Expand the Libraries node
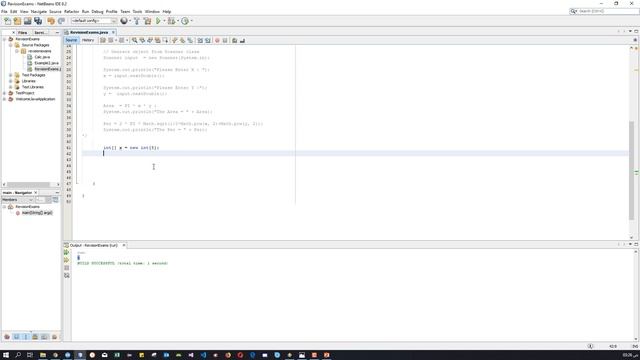The image size is (640, 360). tap(11, 81)
